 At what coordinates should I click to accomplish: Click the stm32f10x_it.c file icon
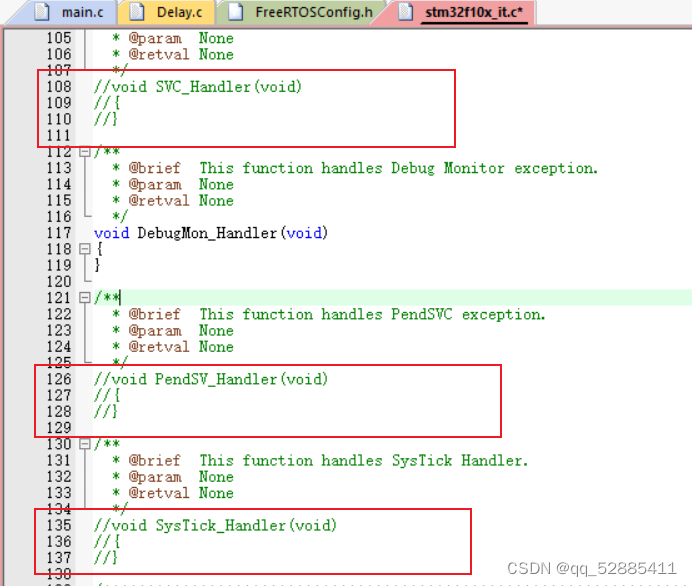[405, 12]
